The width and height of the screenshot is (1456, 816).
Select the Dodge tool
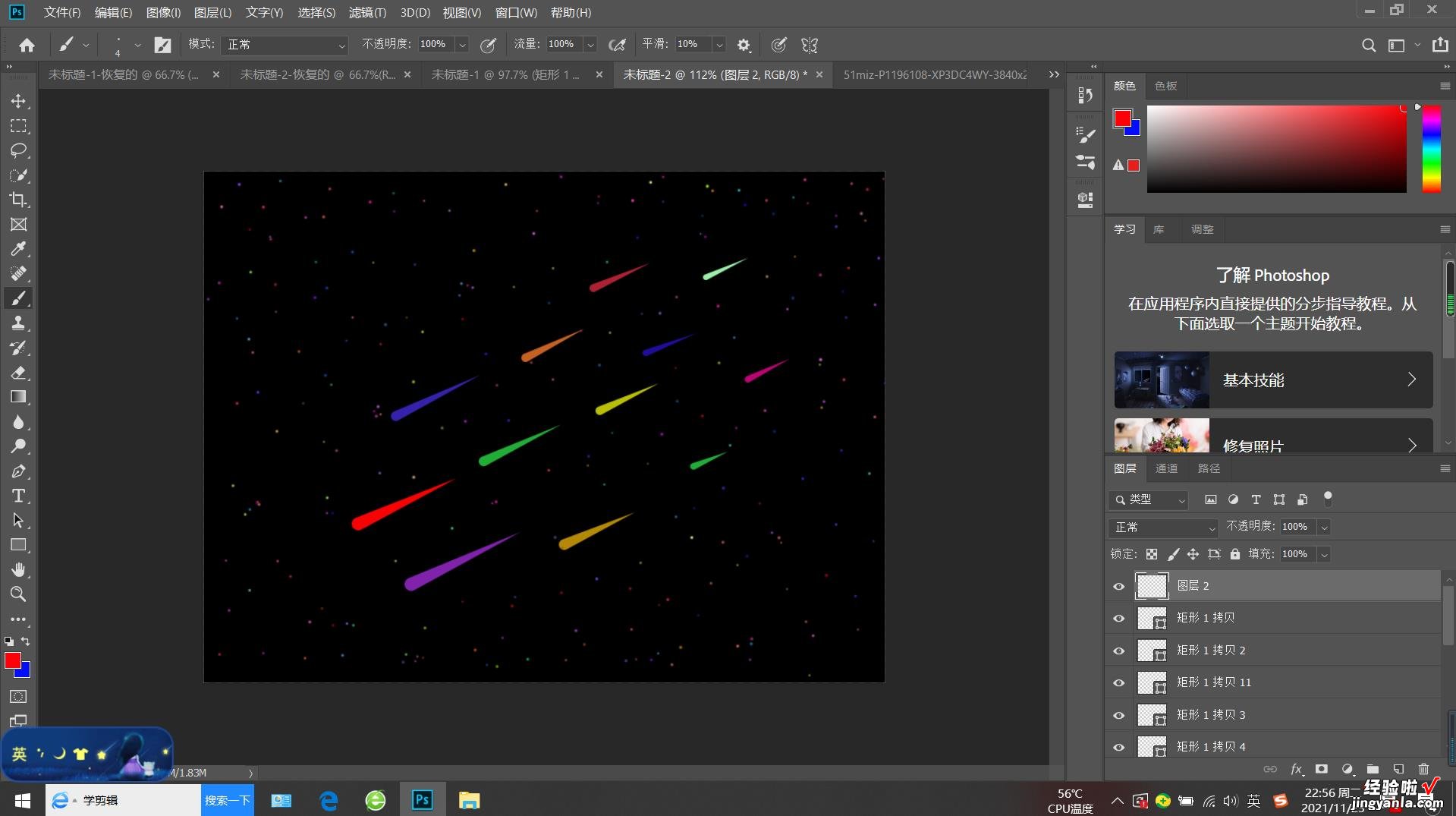pos(18,446)
